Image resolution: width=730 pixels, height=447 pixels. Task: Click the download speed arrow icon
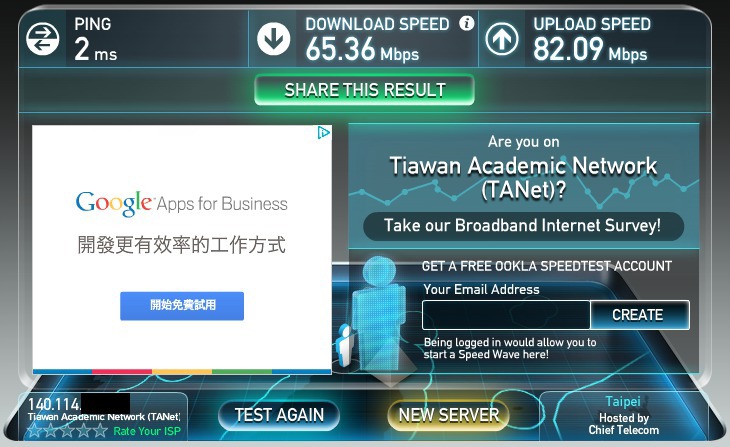click(x=274, y=39)
